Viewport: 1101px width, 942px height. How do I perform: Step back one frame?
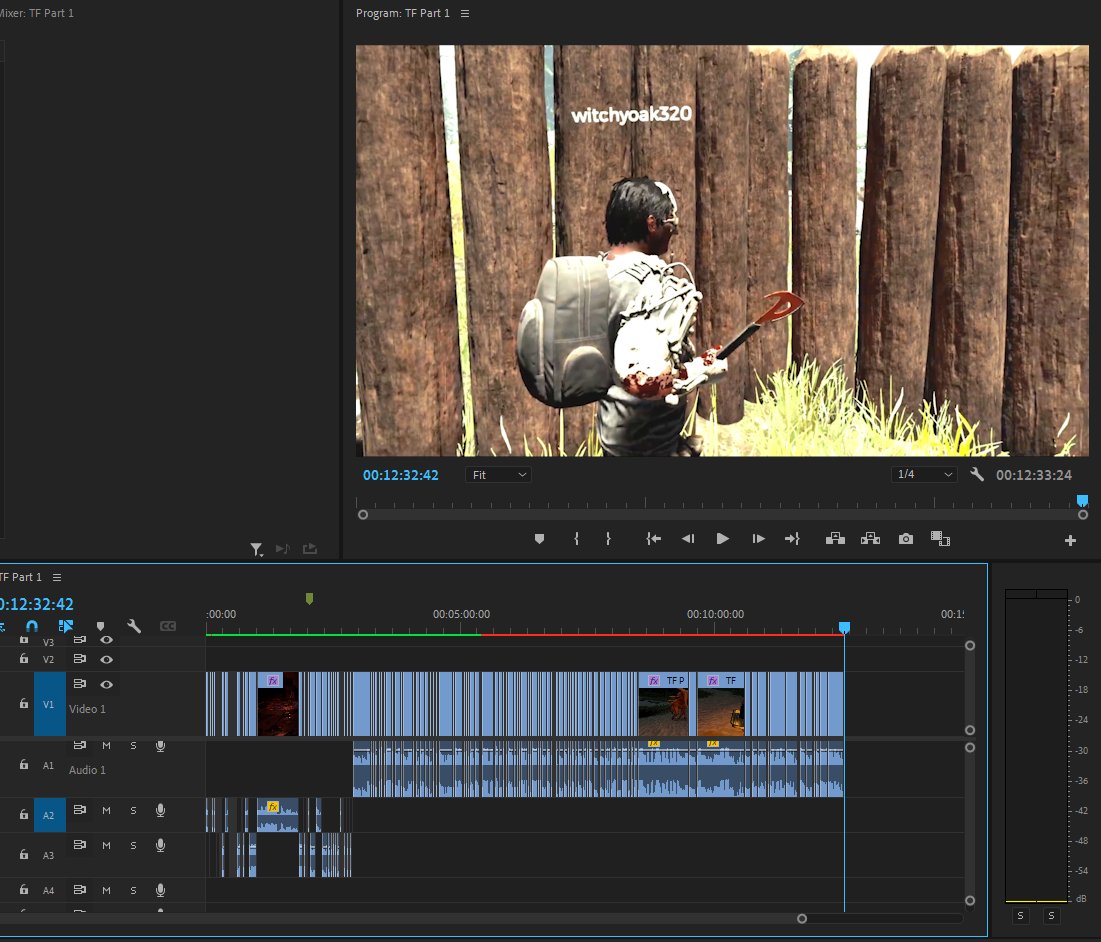(687, 539)
